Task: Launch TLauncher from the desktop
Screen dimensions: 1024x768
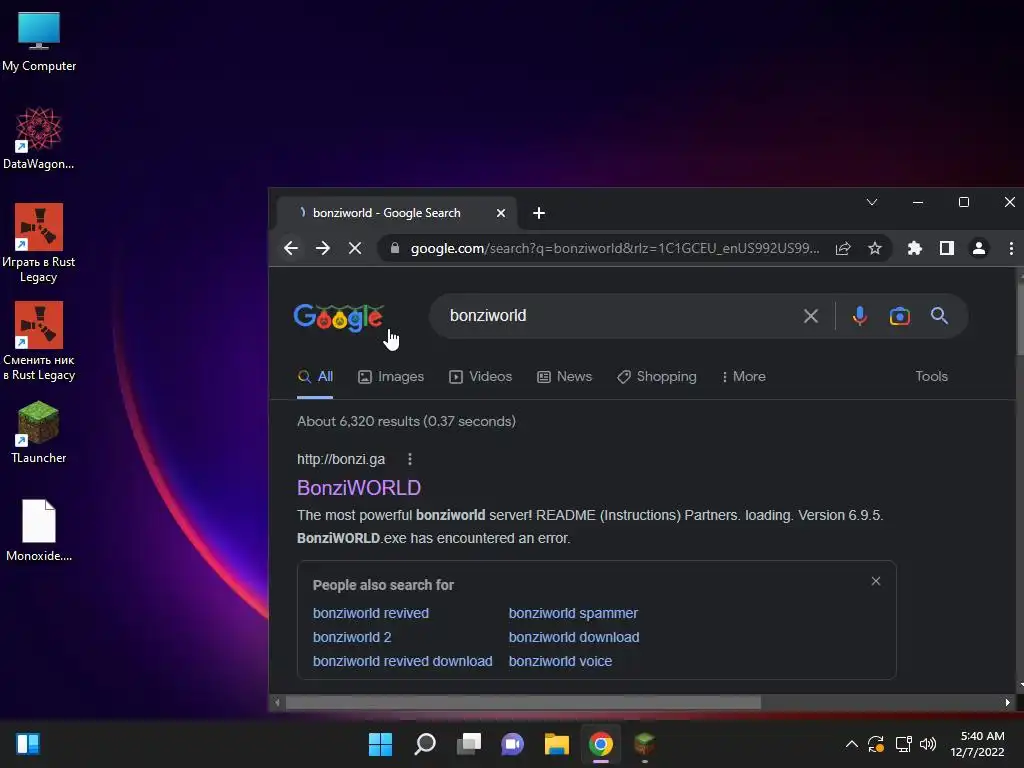Action: coord(39,432)
